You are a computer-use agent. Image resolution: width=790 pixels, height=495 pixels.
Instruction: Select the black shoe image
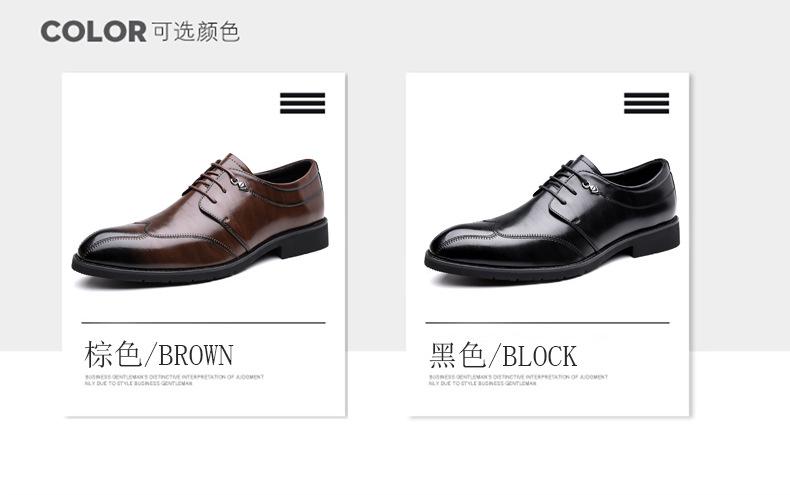click(x=552, y=220)
